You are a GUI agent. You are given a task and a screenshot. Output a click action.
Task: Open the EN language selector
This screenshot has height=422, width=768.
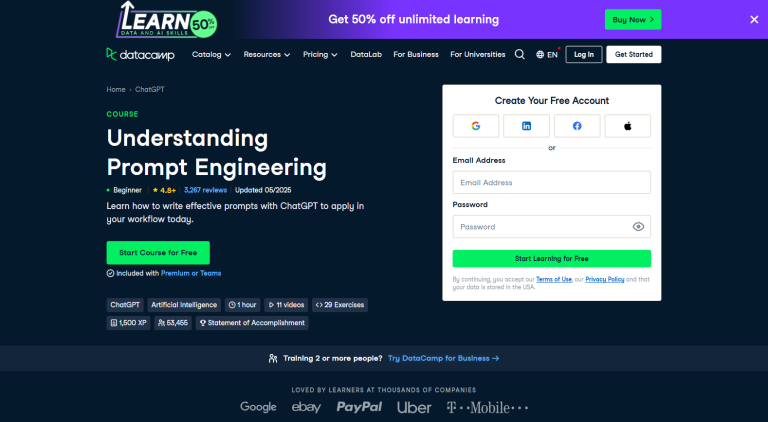[547, 54]
